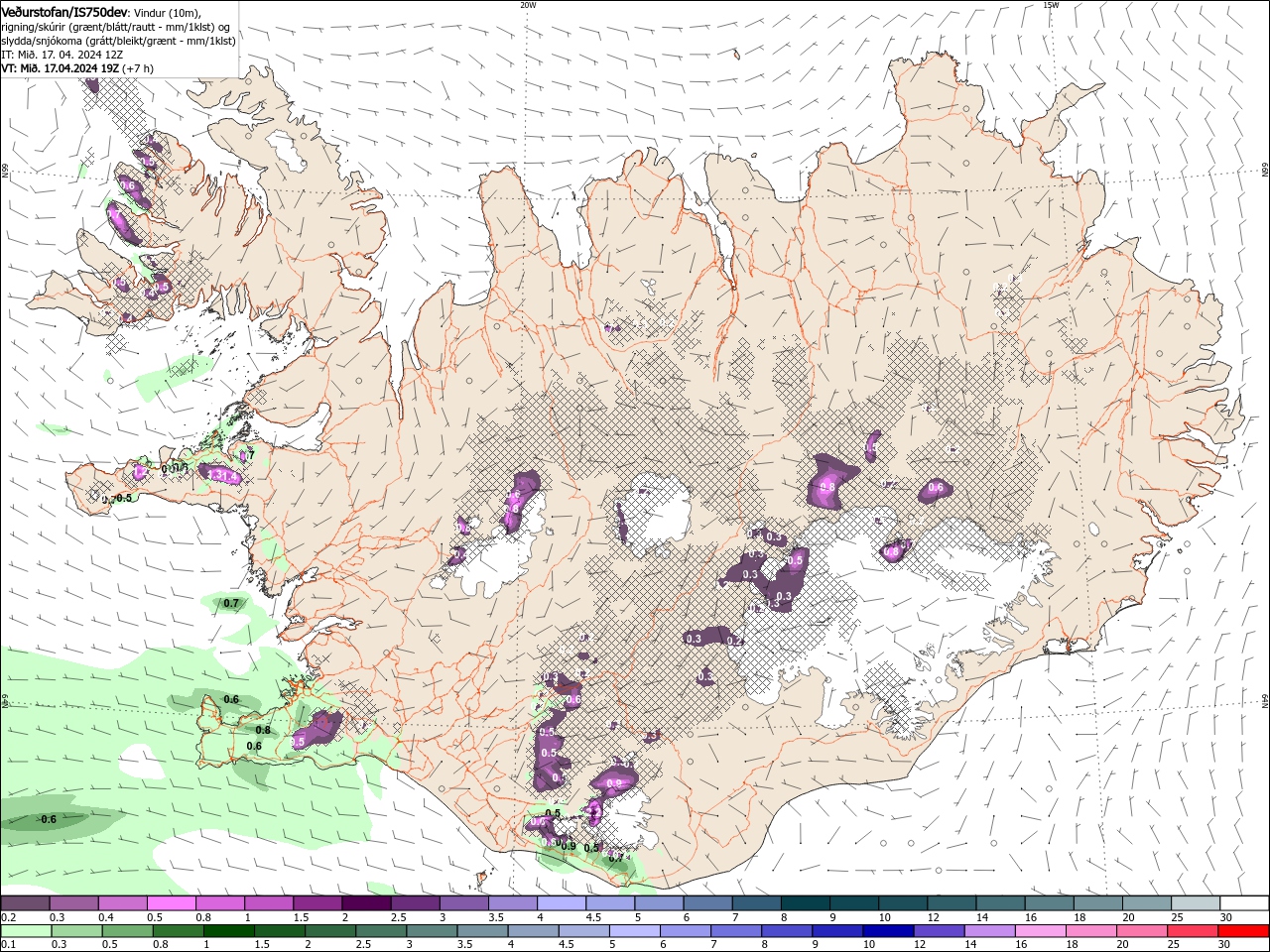Click the 10 swatch in the top legend row
The width and height of the screenshot is (1270, 952).
point(903,903)
